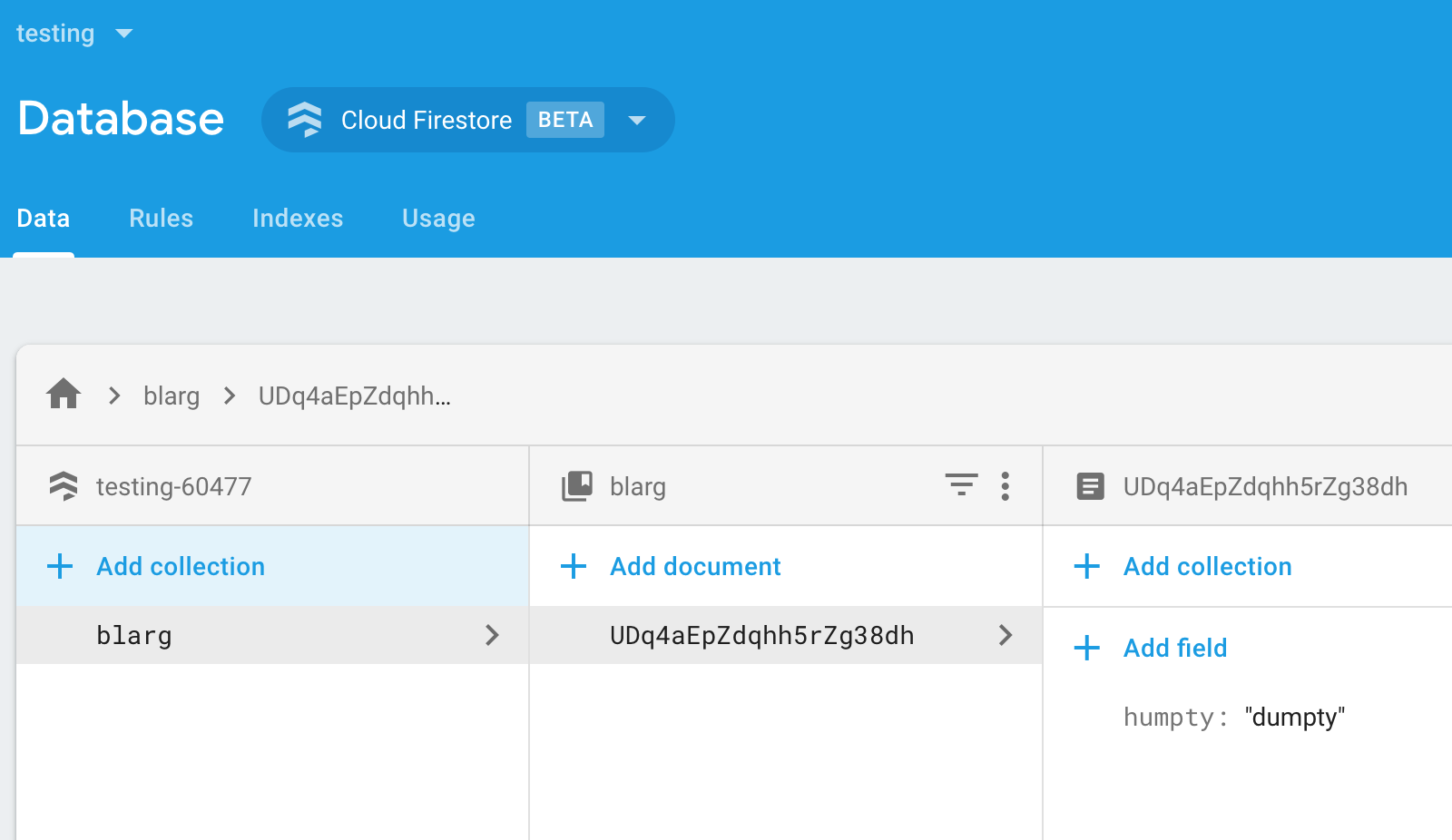
Task: Click the home icon in breadcrumb
Action: [x=64, y=395]
